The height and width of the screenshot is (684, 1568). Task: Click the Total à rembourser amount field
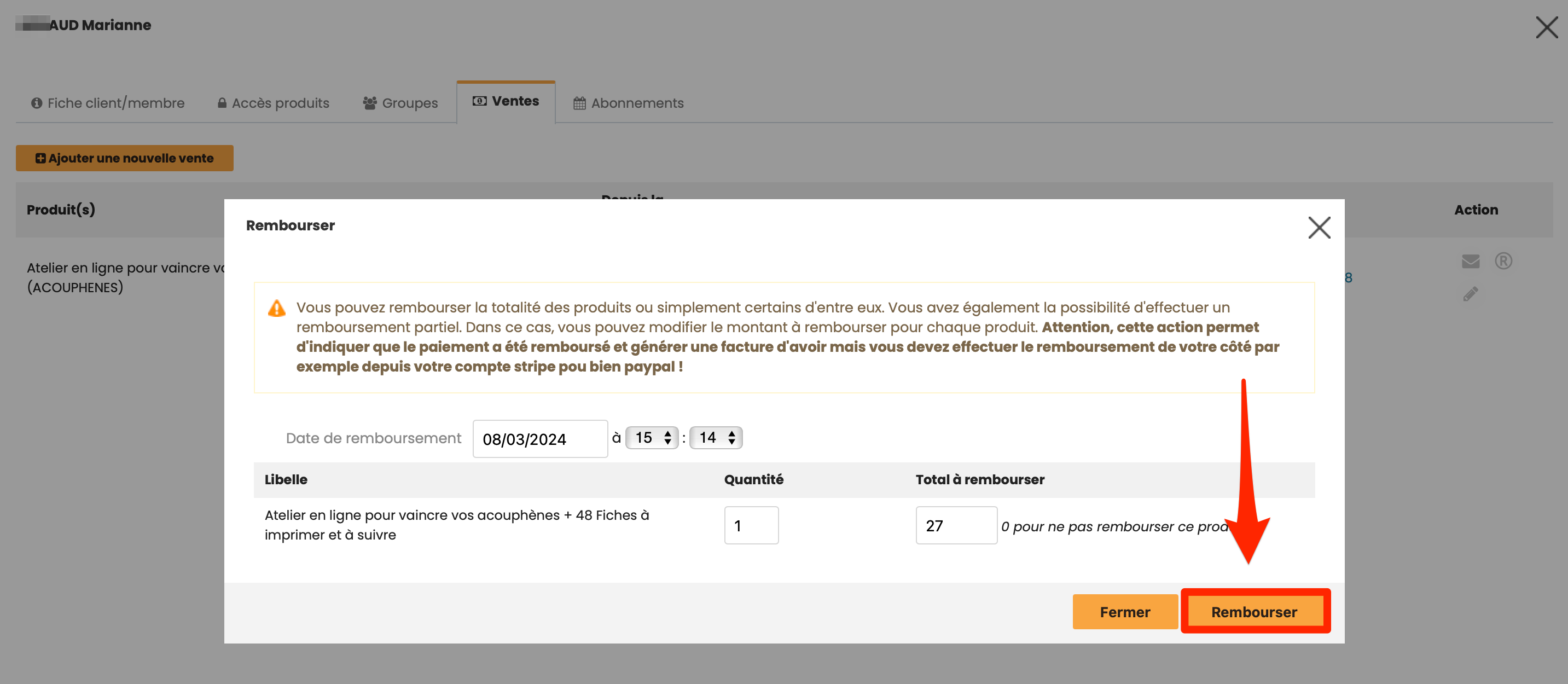(x=955, y=525)
